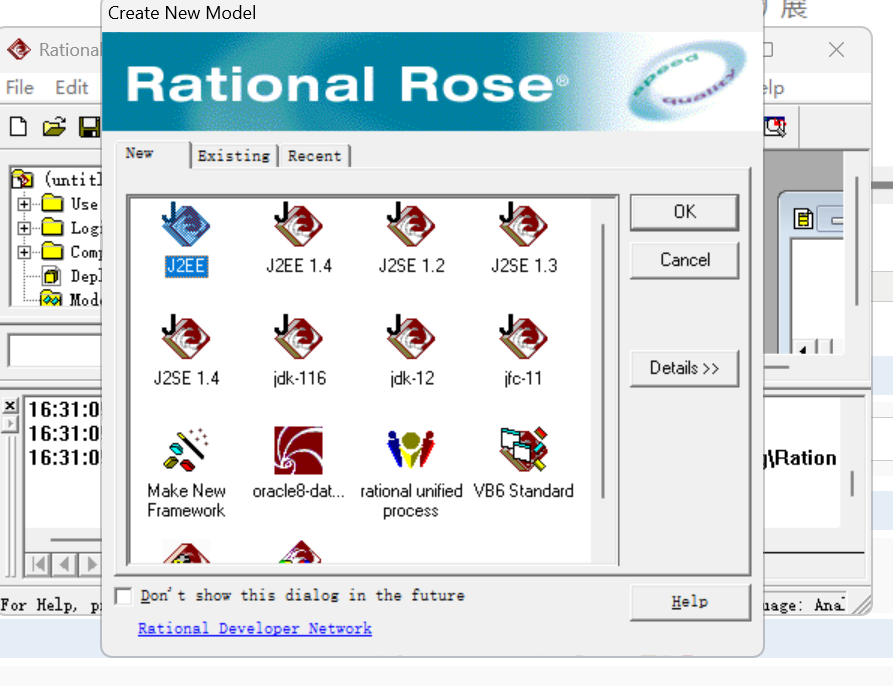Select the rational unified process icon

coord(411,450)
